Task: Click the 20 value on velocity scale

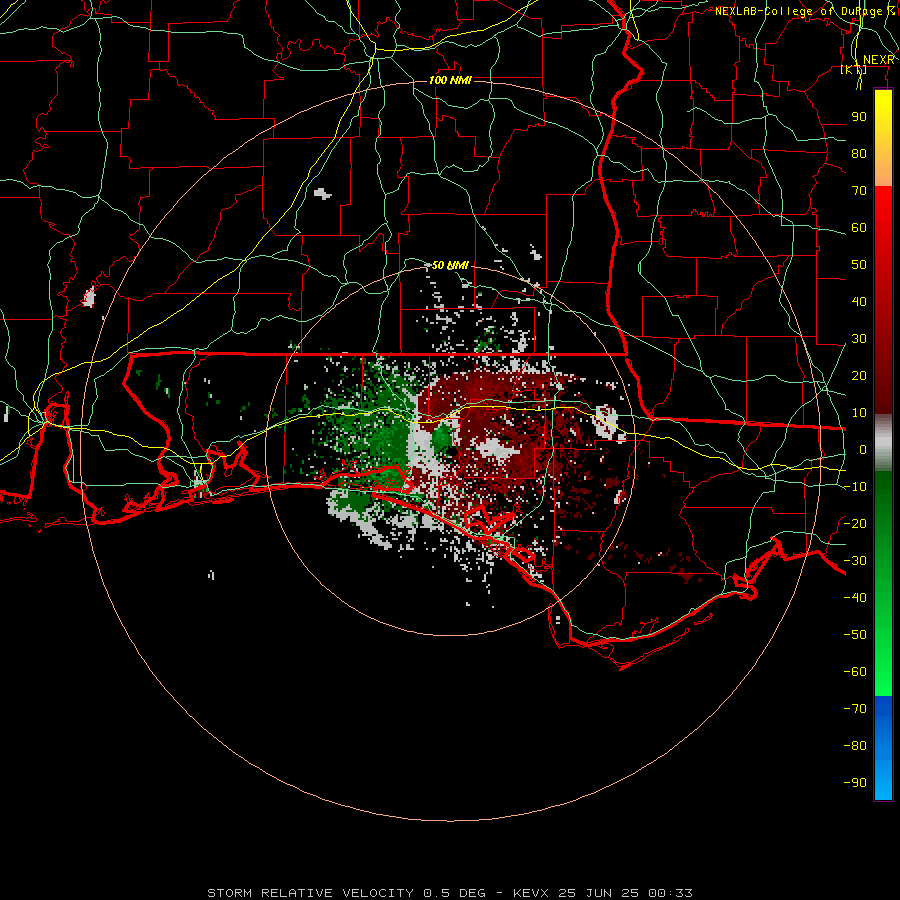Action: point(859,376)
